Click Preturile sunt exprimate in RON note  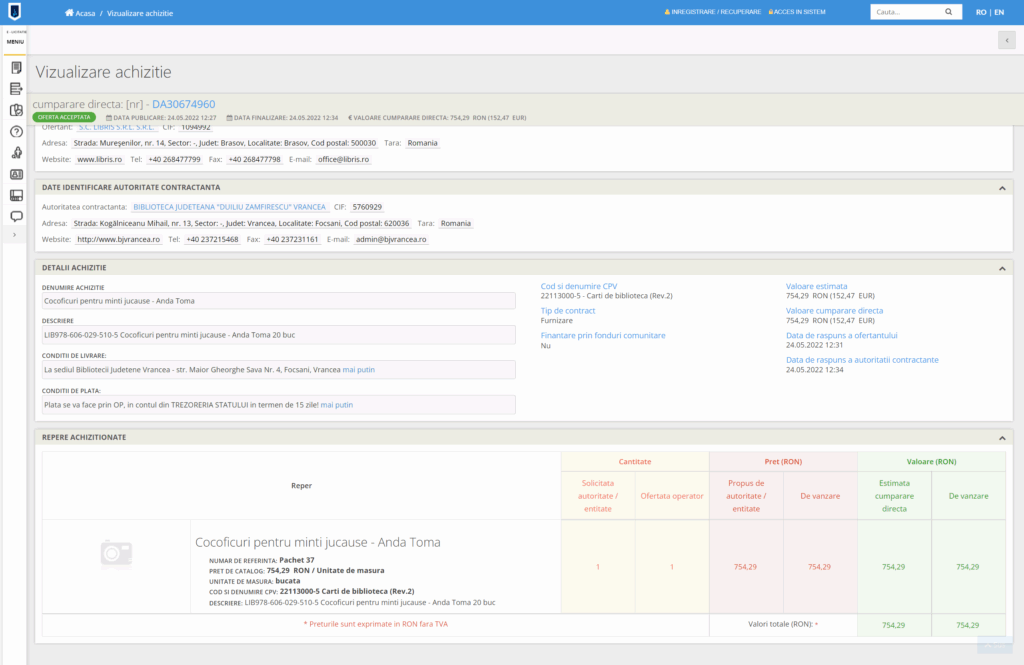coord(376,624)
